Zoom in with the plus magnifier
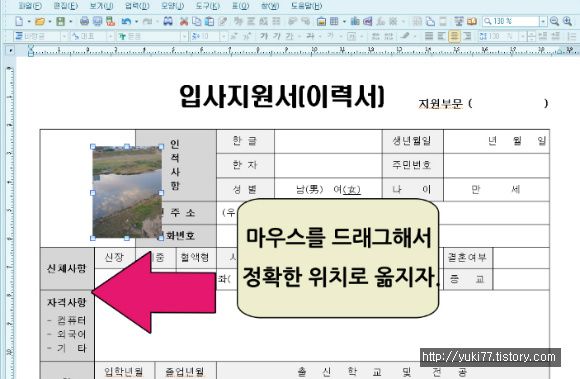The width and height of the screenshot is (580, 379). [567, 21]
